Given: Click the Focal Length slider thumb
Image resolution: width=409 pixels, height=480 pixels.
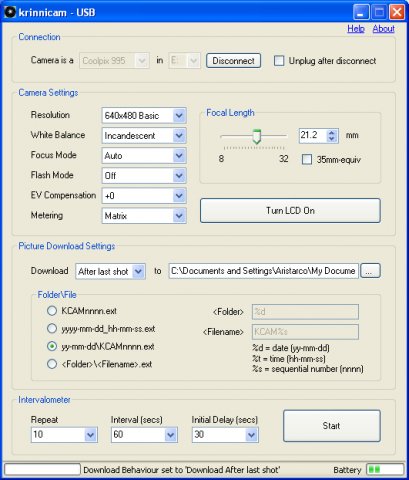Looking at the screenshot, I should [x=256, y=137].
